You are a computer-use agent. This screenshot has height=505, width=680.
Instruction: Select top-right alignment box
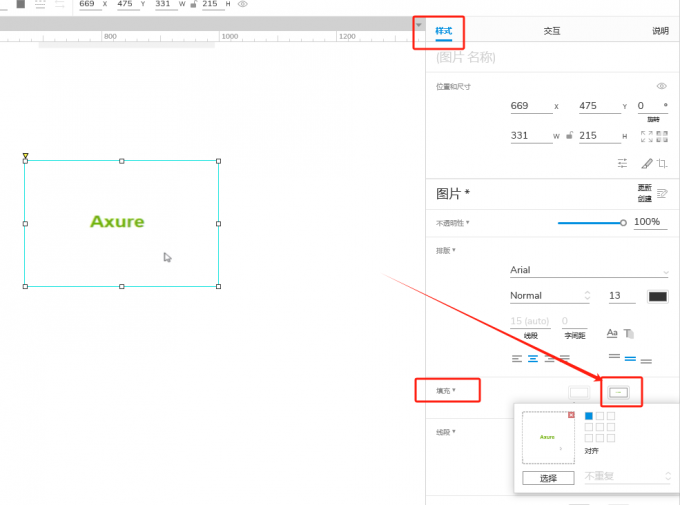(611, 416)
